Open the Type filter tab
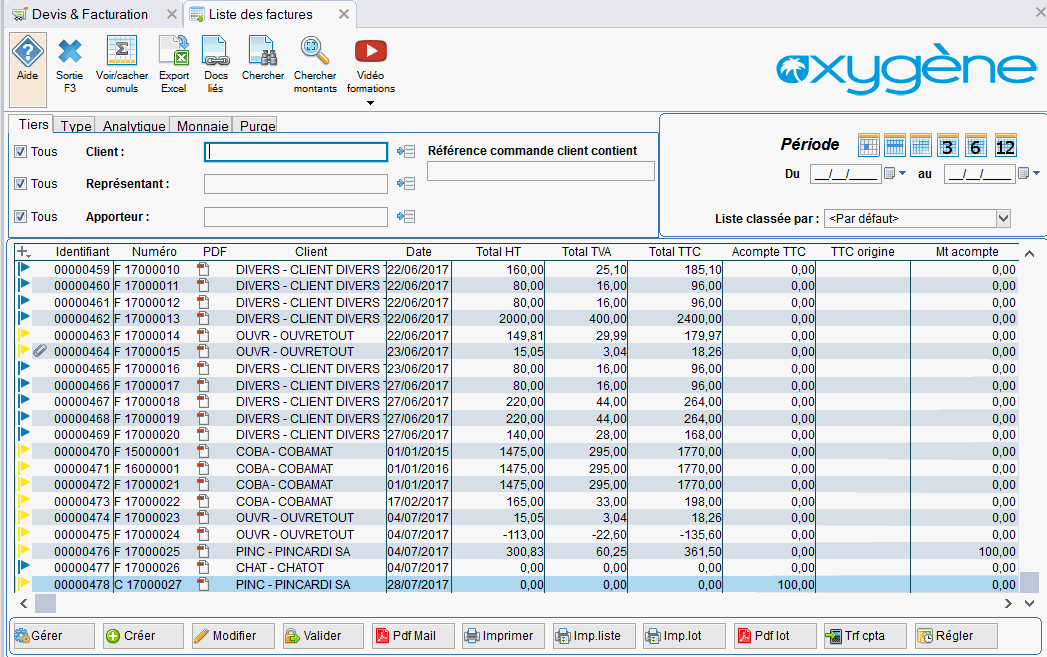 [x=76, y=126]
